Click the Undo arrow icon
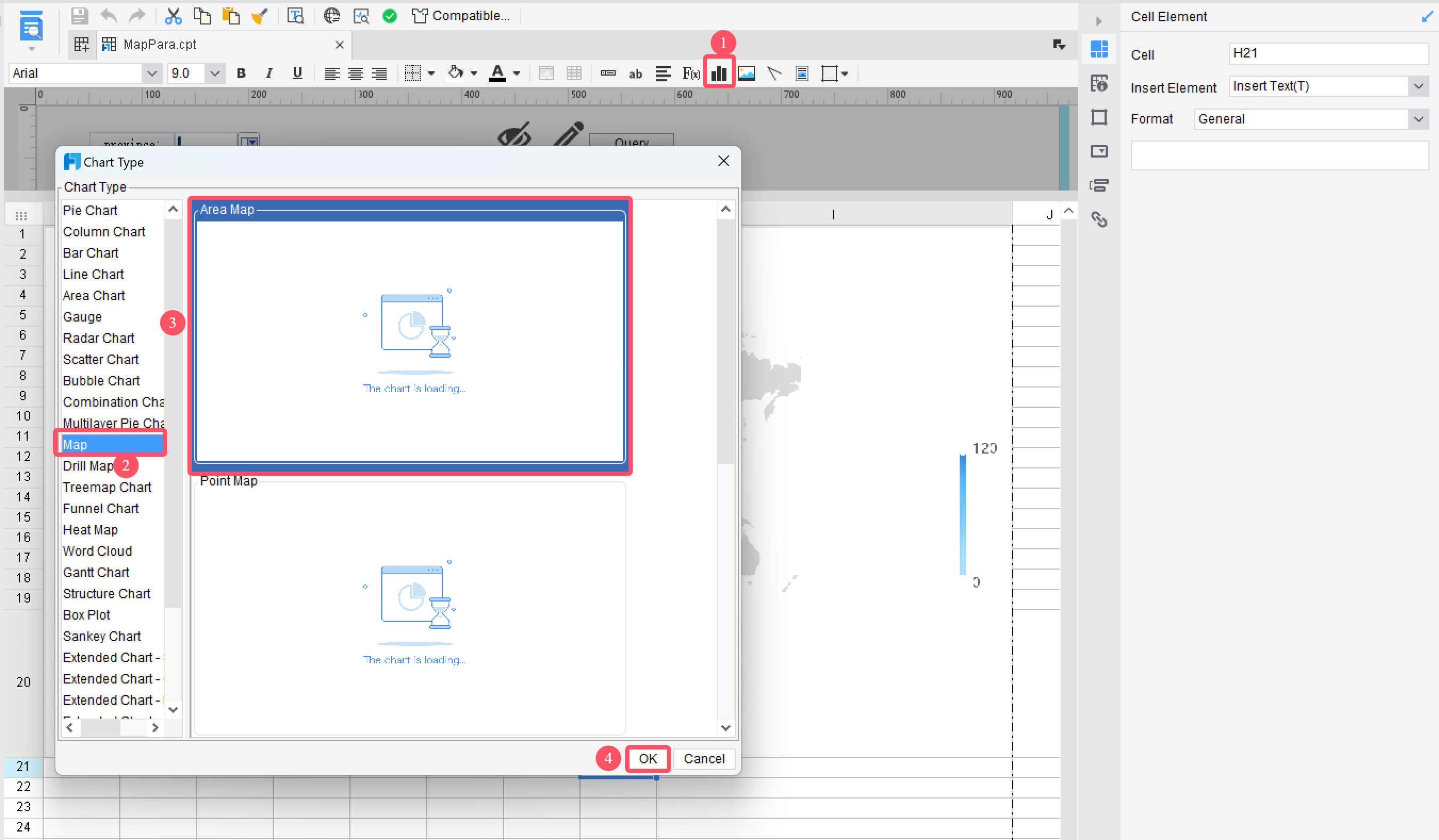Image resolution: width=1439 pixels, height=840 pixels. click(x=108, y=16)
